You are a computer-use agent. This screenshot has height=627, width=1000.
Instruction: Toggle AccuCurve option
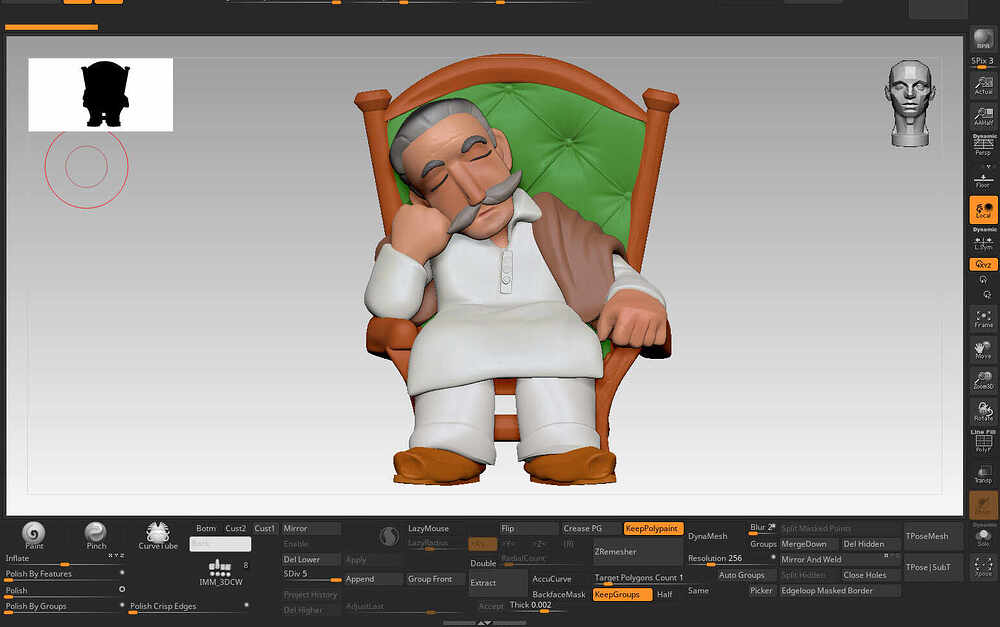click(x=552, y=579)
